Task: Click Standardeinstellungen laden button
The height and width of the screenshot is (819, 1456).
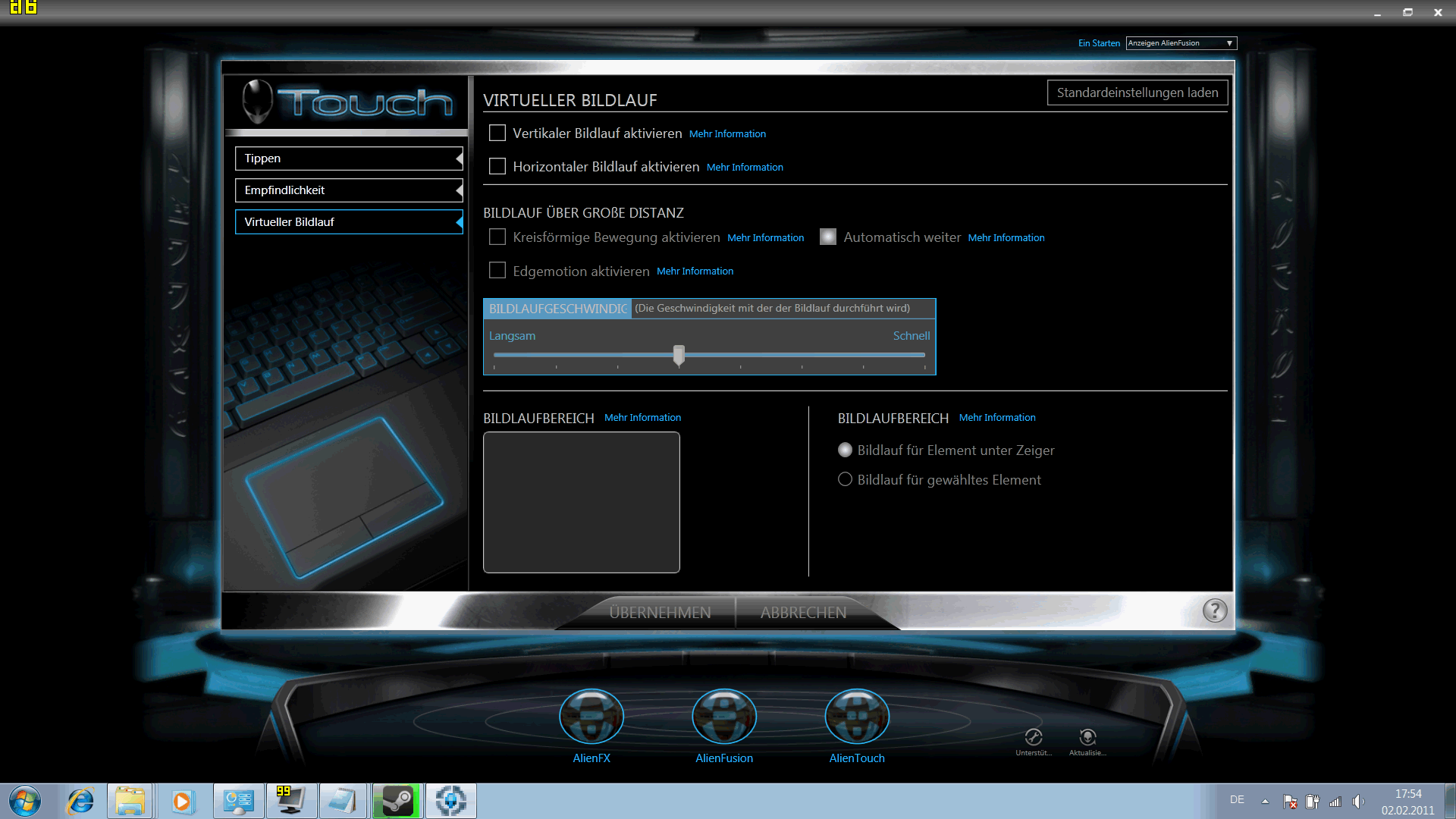Action: click(x=1137, y=93)
